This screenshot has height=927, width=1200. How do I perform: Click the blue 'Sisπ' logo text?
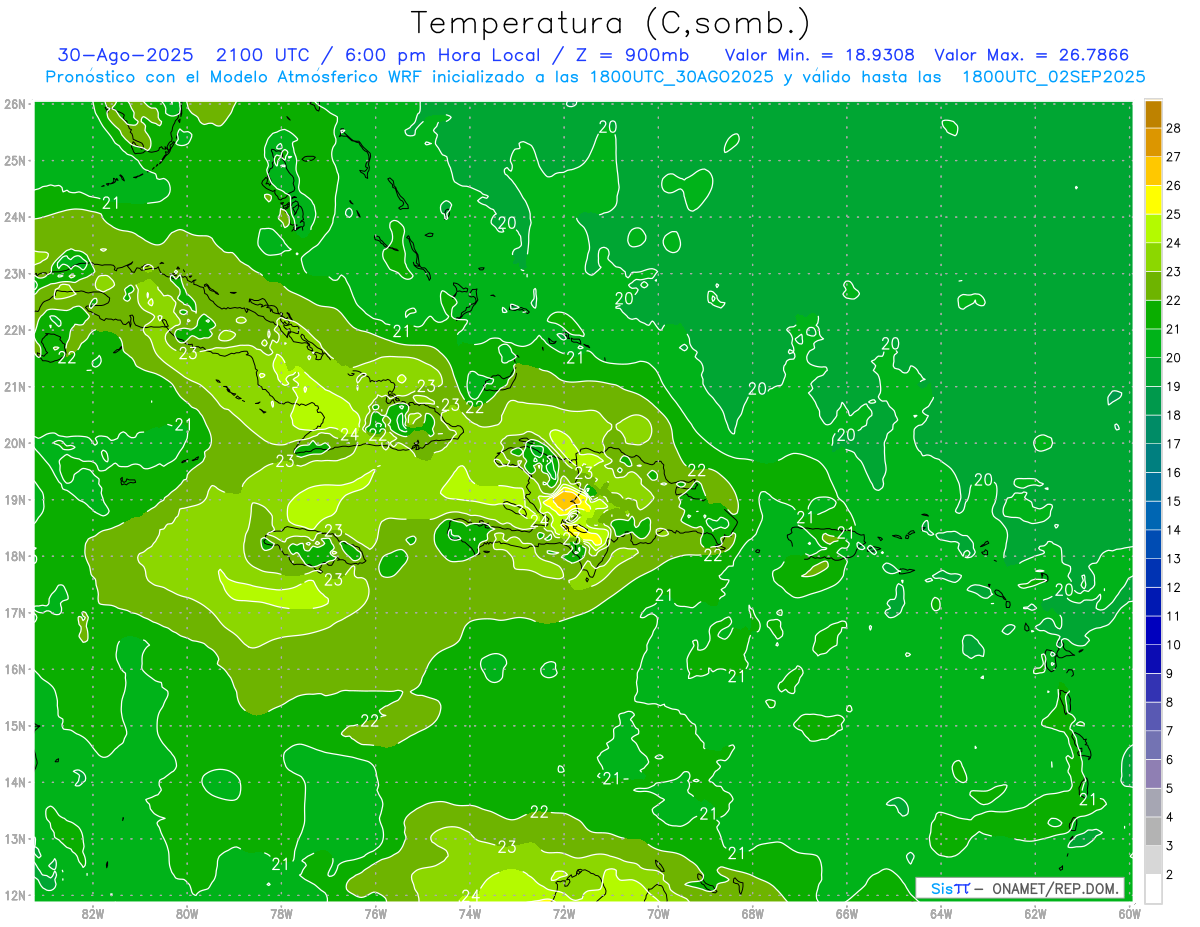point(950,888)
